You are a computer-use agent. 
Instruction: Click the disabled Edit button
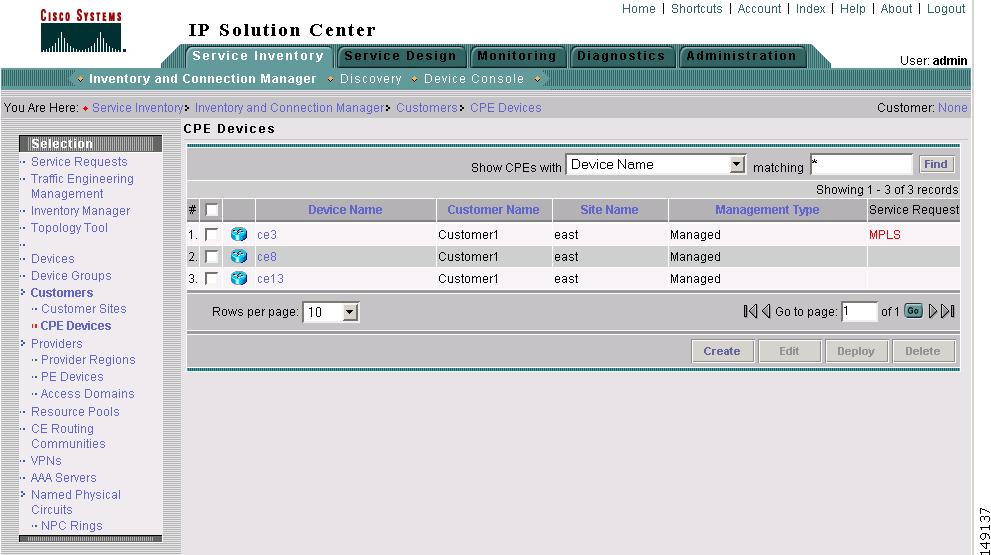[789, 351]
